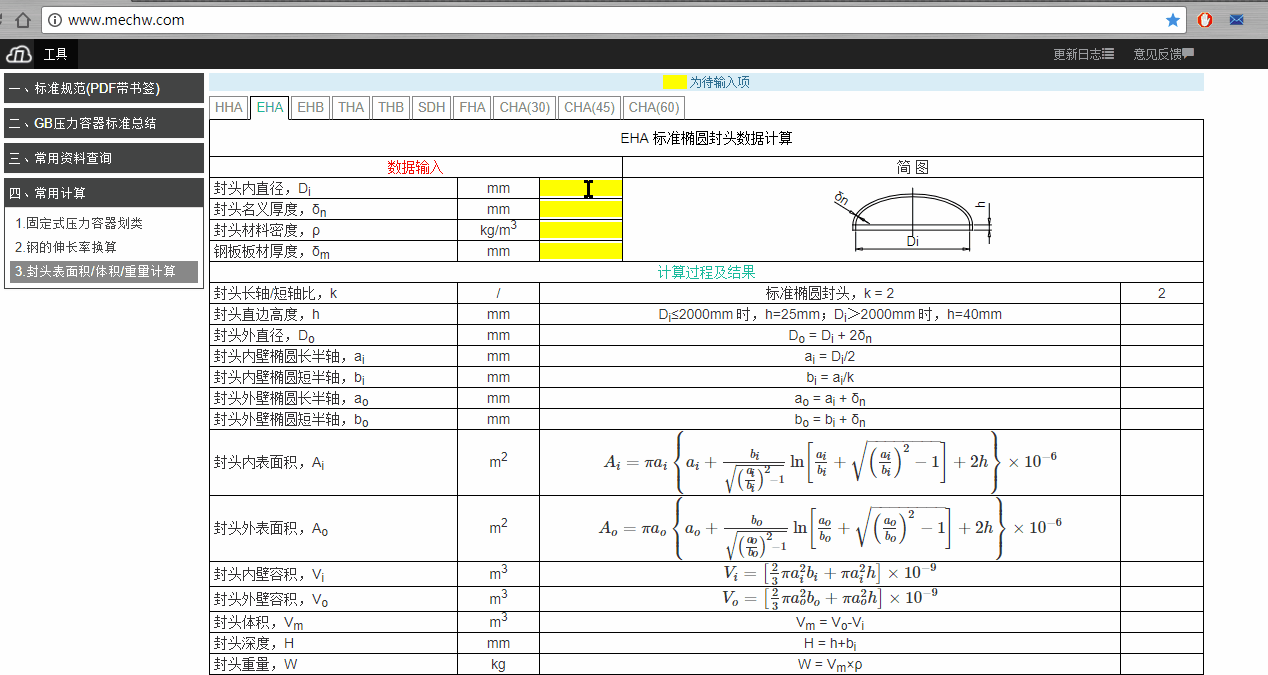The height and width of the screenshot is (675, 1268).
Task: Click the 简图 header
Action: pos(912,167)
